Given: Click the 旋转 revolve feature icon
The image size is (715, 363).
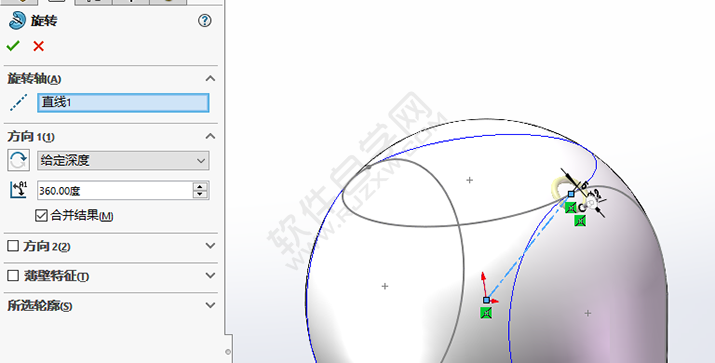Looking at the screenshot, I should pyautogui.click(x=17, y=21).
